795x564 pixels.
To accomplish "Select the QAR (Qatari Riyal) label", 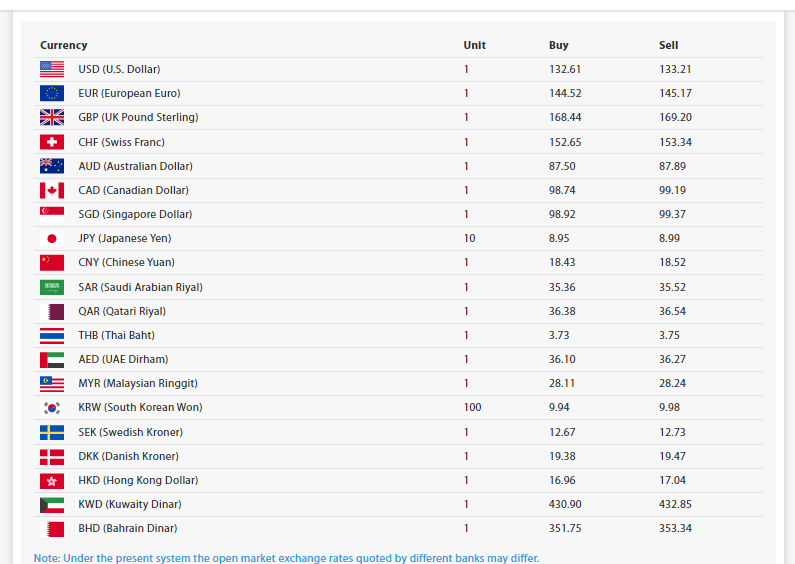I will click(x=122, y=311).
